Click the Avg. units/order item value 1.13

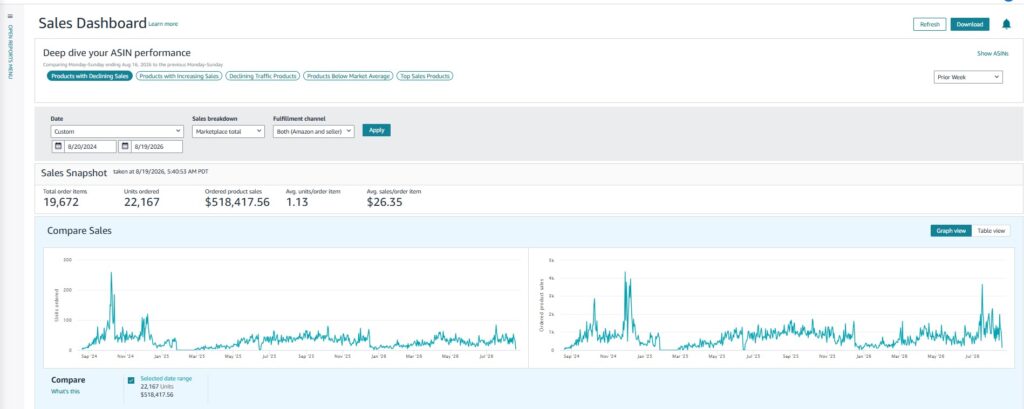point(296,203)
